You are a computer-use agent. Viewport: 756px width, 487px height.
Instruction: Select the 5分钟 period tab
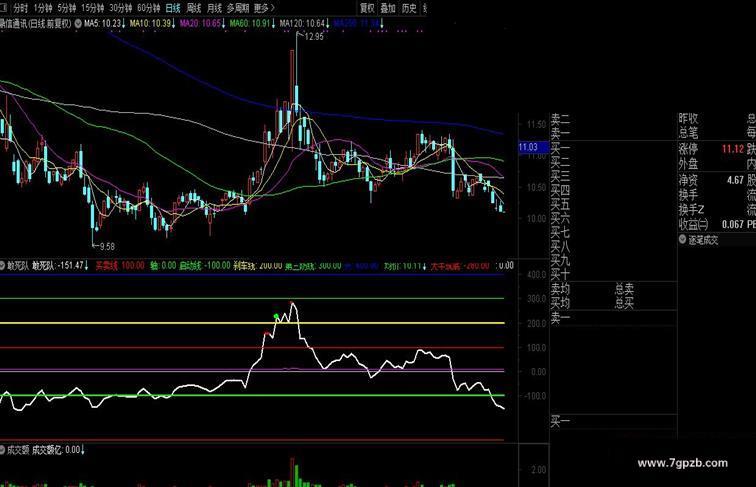[67, 8]
